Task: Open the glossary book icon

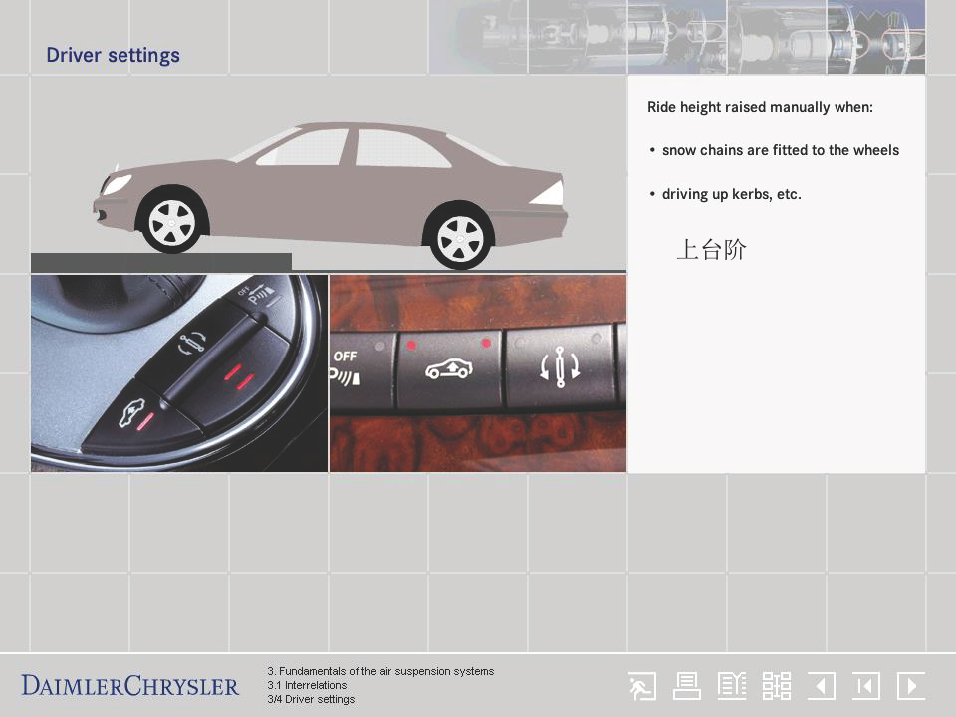Action: click(x=732, y=687)
